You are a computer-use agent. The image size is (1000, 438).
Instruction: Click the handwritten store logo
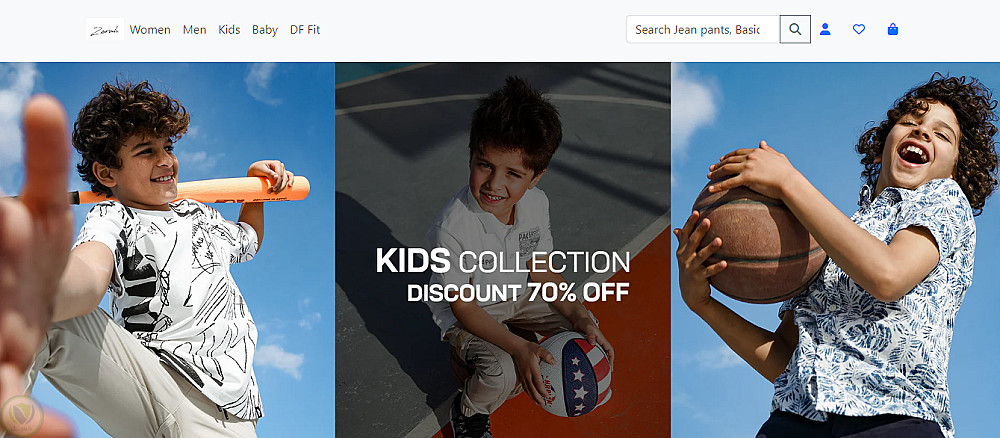[x=105, y=29]
